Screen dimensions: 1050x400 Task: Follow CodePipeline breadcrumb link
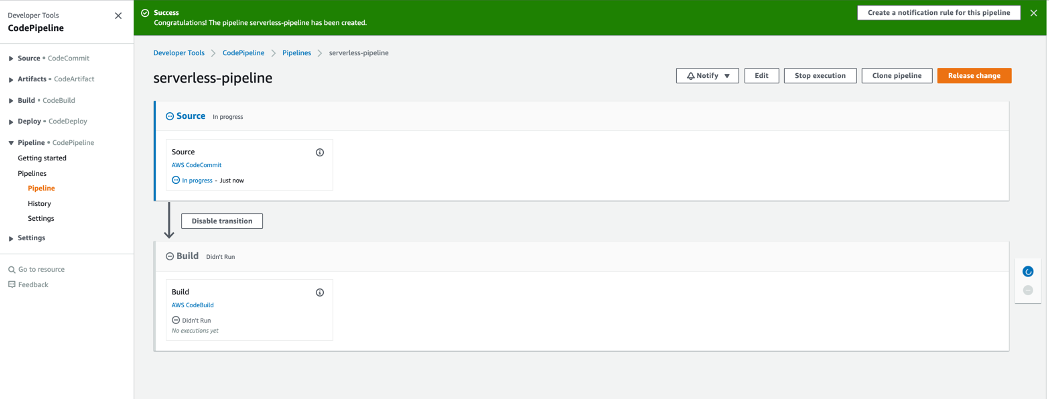(243, 53)
